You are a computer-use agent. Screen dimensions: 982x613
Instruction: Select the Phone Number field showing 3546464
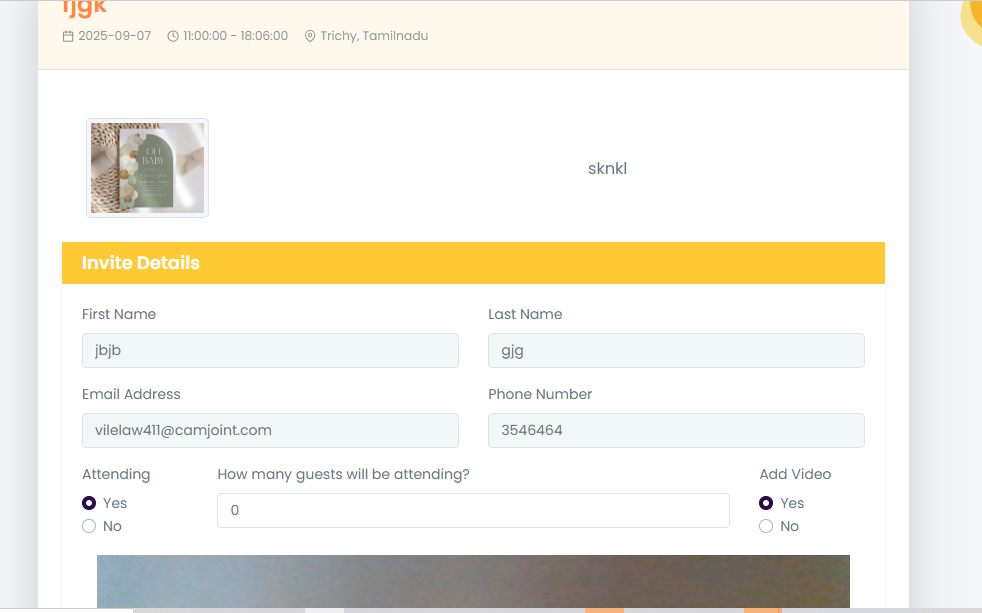tap(676, 430)
